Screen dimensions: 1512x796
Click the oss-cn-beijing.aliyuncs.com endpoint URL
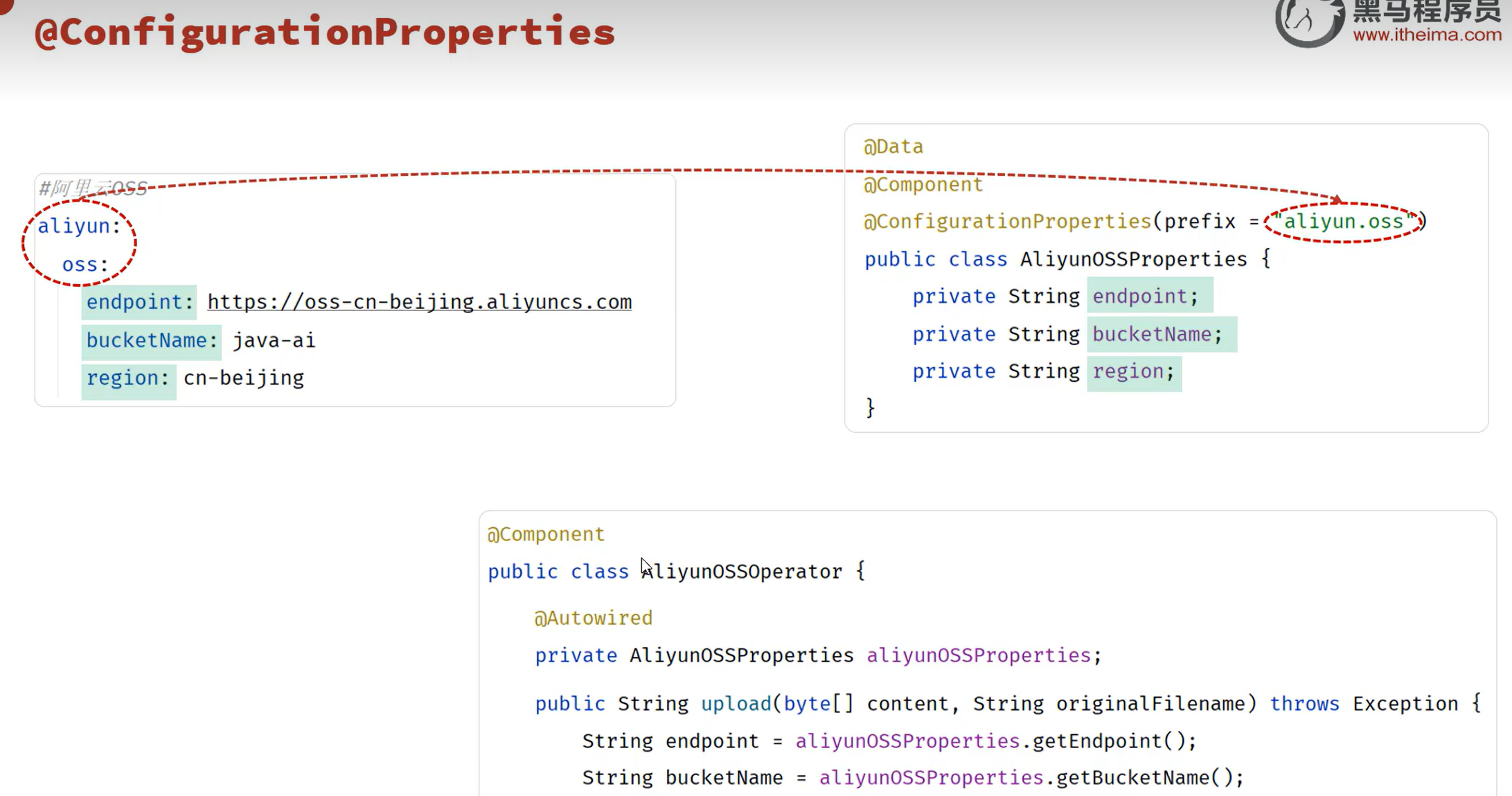pyautogui.click(x=420, y=302)
